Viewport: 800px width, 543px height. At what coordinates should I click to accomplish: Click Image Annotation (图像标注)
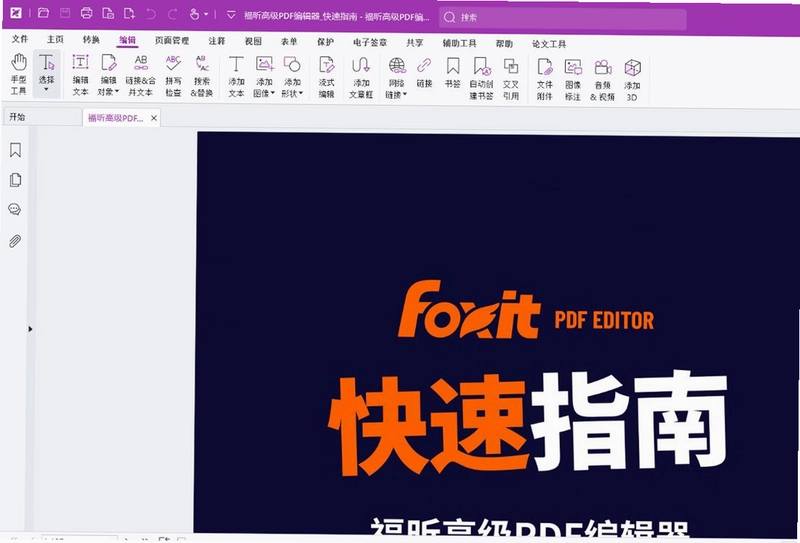click(573, 80)
